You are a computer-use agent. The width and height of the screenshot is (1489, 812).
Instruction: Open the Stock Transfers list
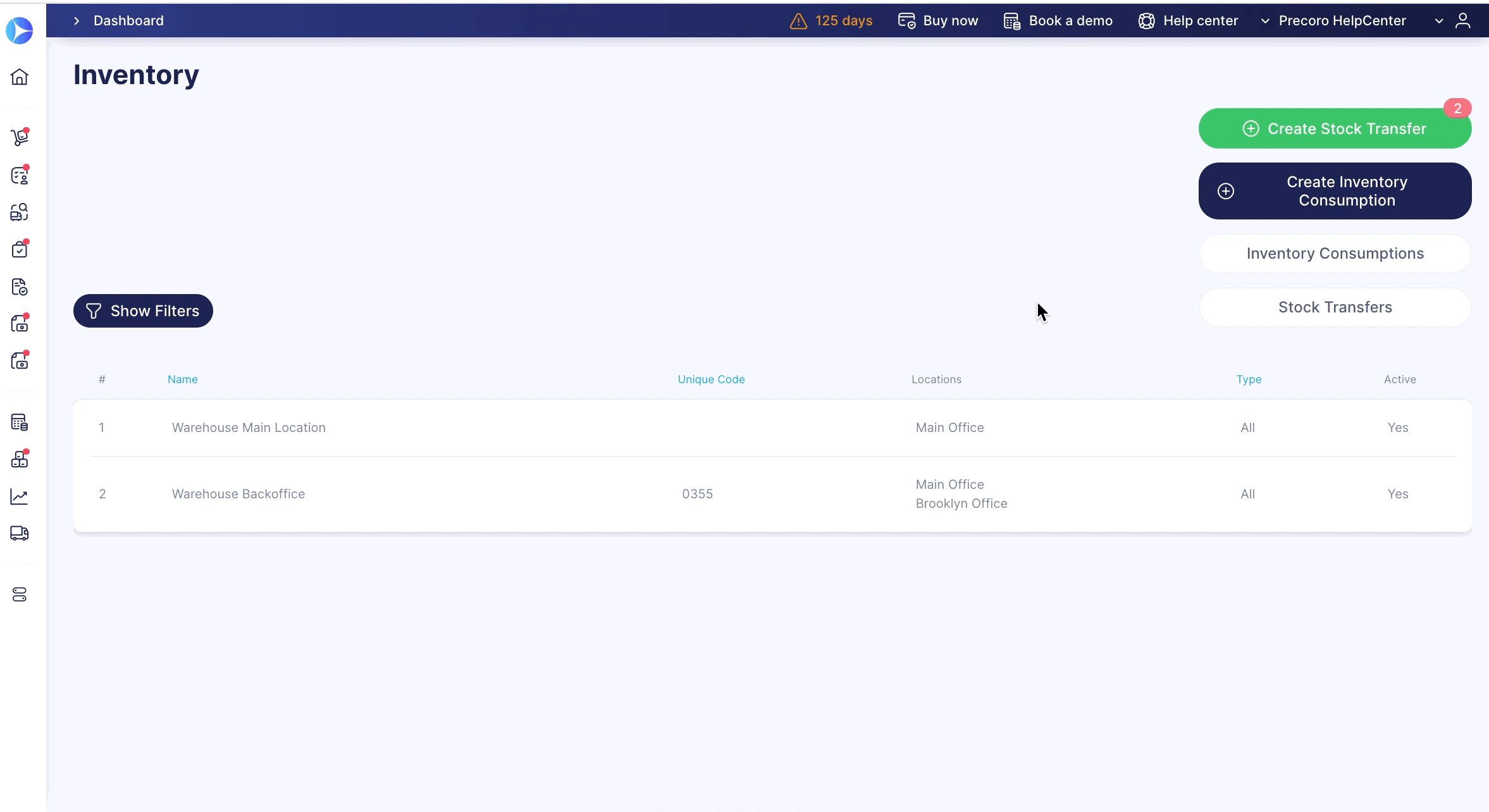coord(1335,307)
